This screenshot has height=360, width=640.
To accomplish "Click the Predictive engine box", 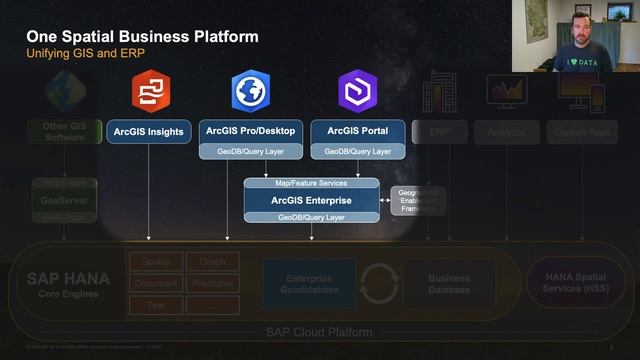I will coord(213,283).
